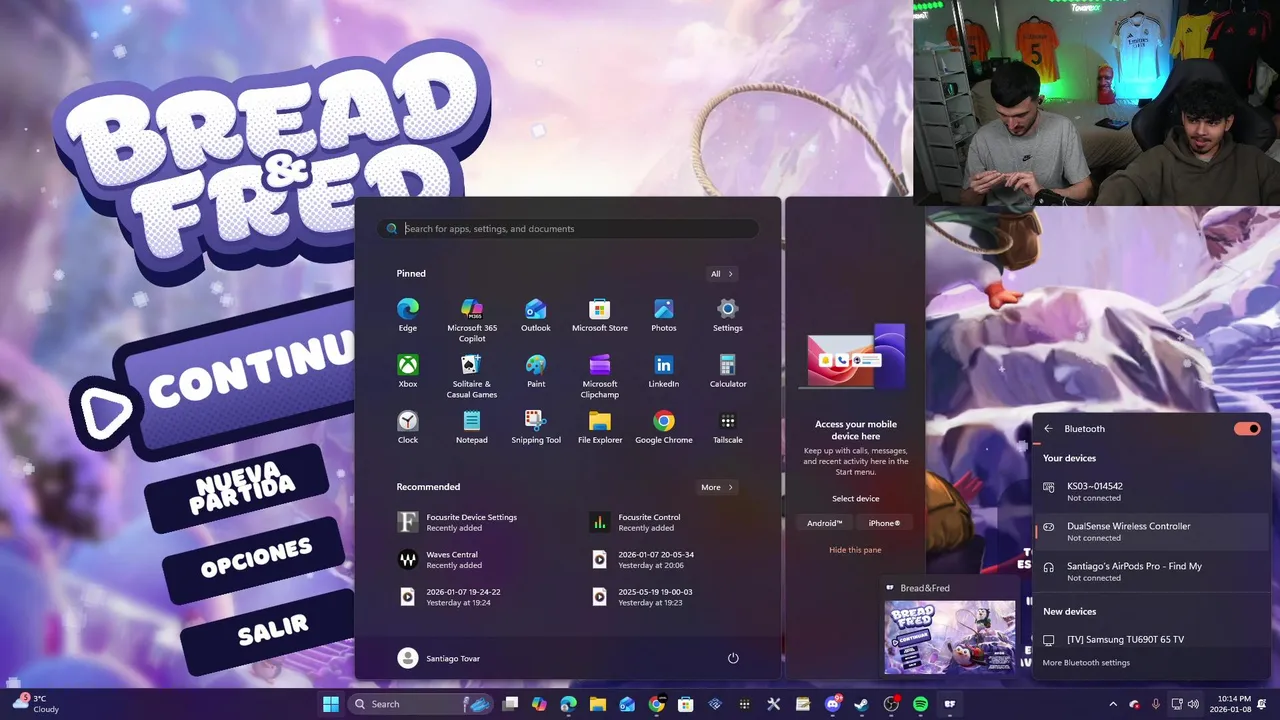
Task: Open Edge from the pinned apps
Action: (x=408, y=314)
